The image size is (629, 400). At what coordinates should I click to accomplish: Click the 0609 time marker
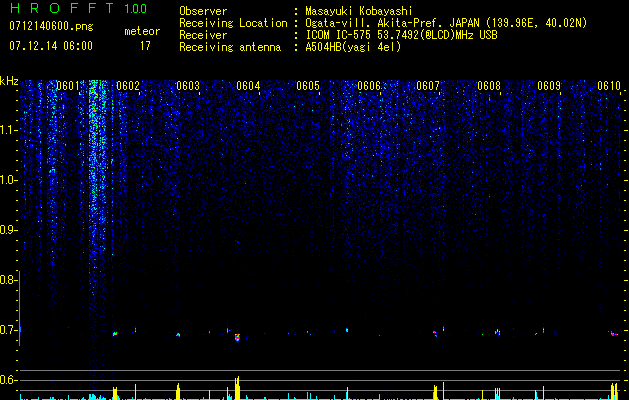click(549, 85)
